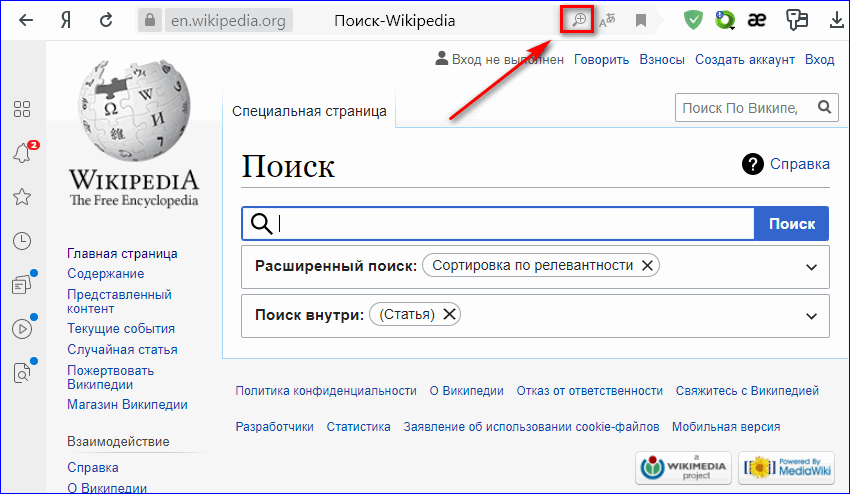Image resolution: width=850 pixels, height=494 pixels.
Task: Click the green circular extension icon
Action: coord(724,21)
